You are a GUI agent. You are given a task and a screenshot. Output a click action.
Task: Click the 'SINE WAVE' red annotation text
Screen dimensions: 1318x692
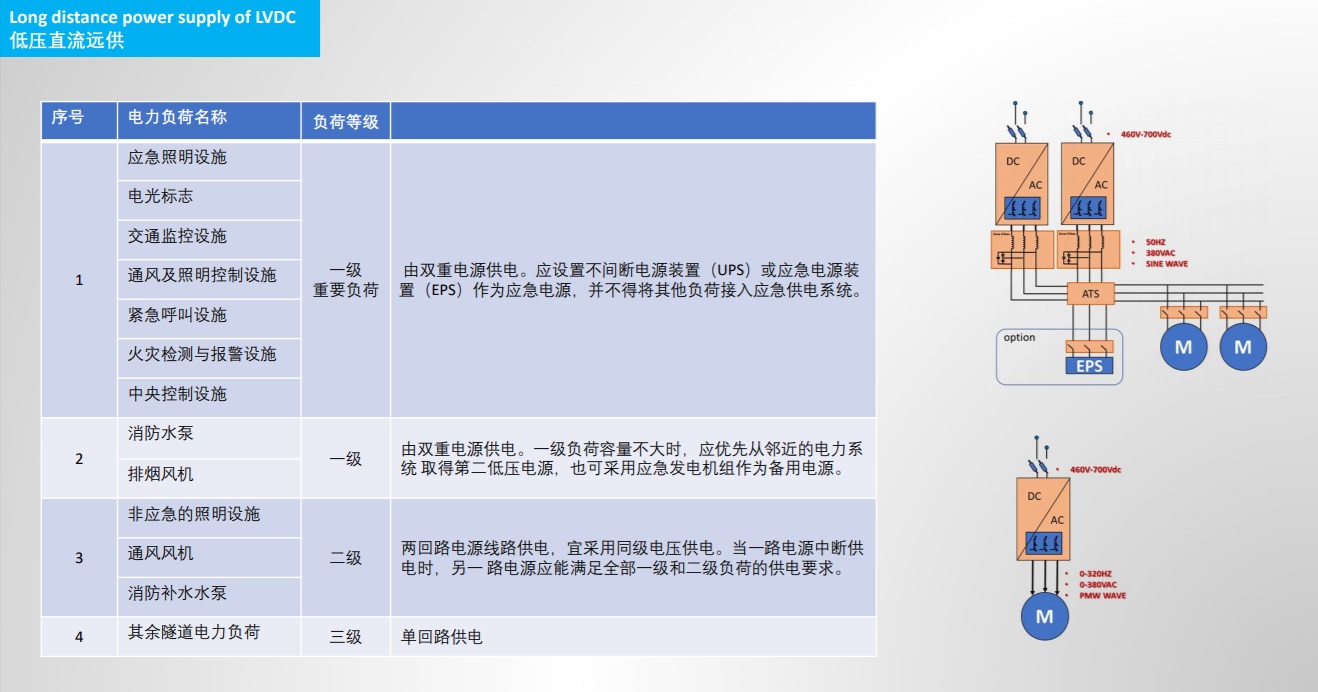tap(1166, 264)
